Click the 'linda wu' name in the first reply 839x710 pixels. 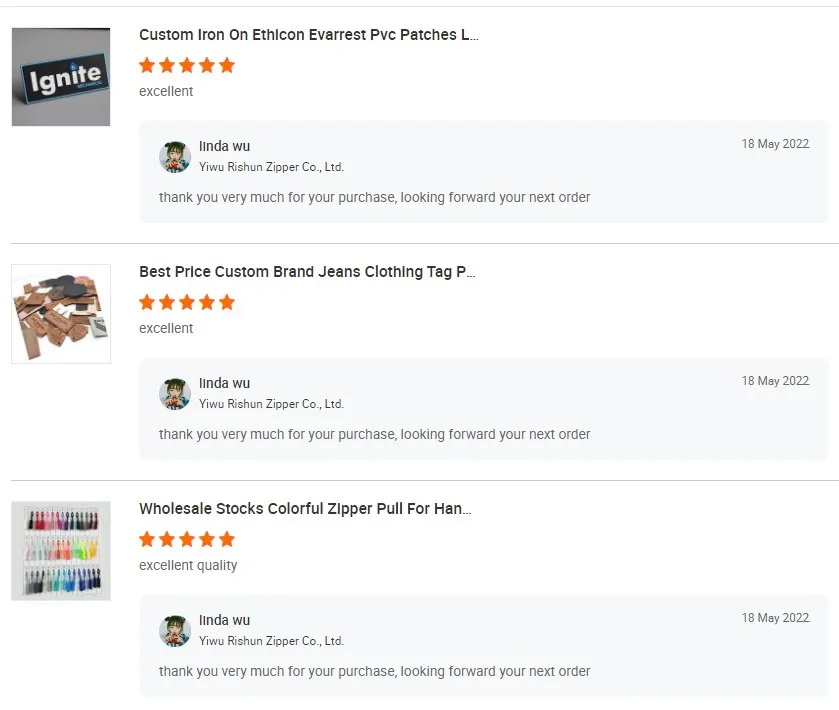pyautogui.click(x=224, y=147)
